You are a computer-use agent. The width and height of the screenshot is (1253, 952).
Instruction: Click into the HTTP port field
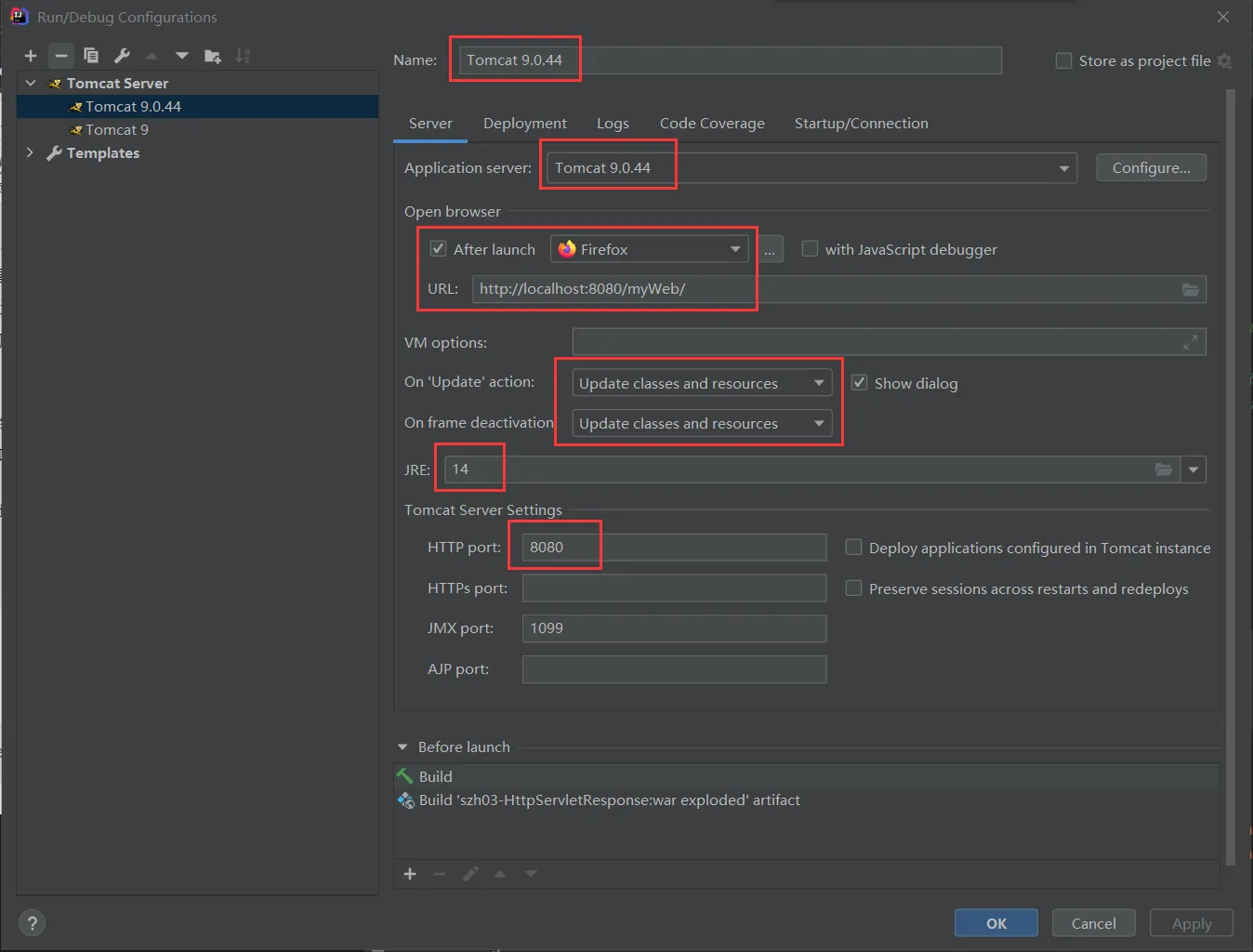click(x=673, y=548)
